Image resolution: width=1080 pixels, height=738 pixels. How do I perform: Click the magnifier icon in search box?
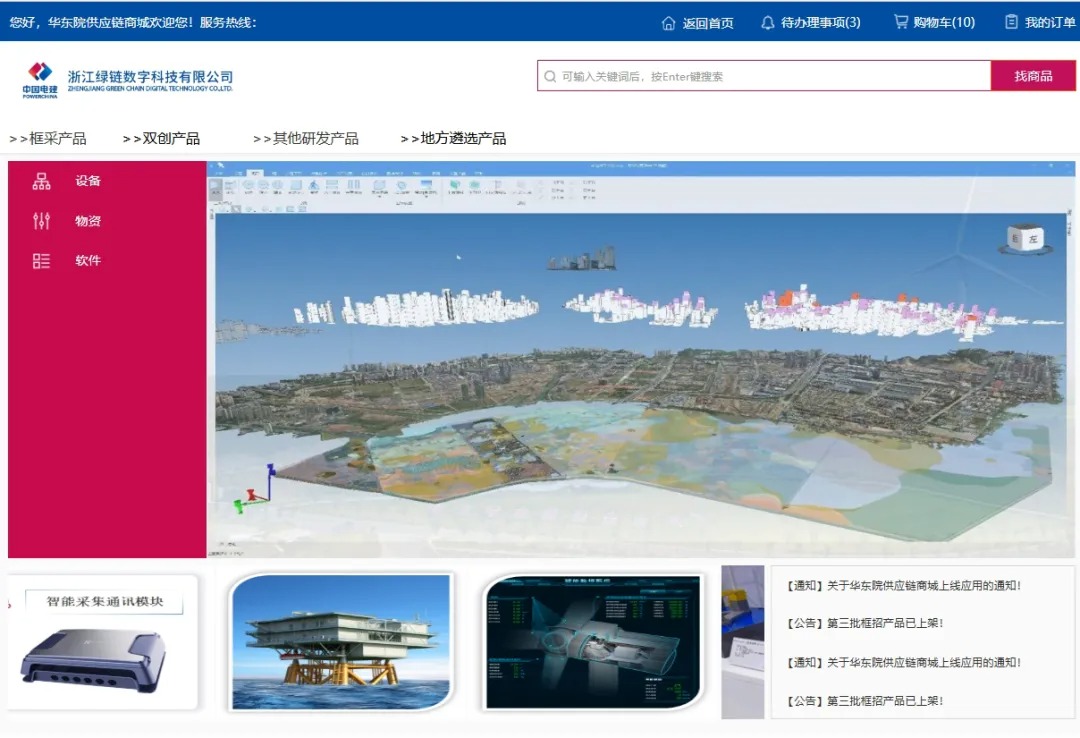pyautogui.click(x=550, y=76)
